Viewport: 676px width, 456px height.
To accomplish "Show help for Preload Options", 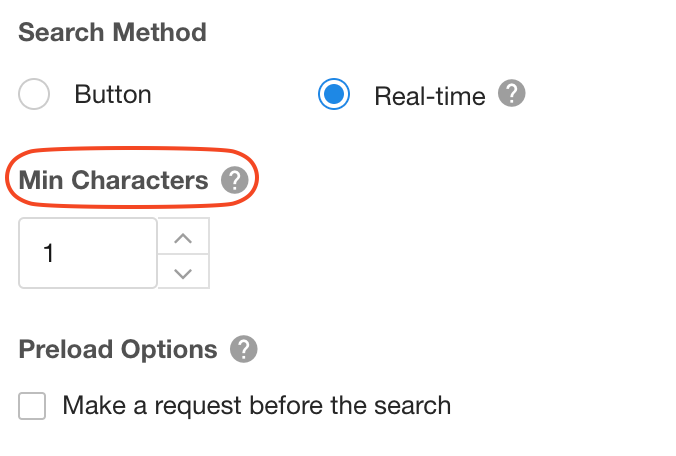I will point(243,350).
